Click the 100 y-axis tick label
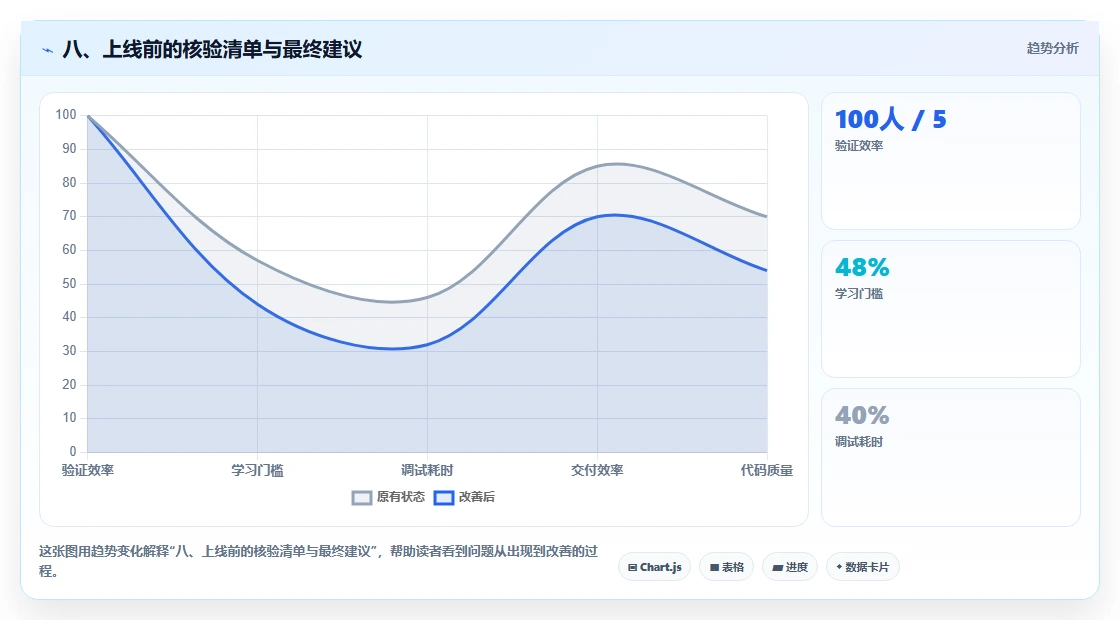This screenshot has height=620, width=1120. 66,115
